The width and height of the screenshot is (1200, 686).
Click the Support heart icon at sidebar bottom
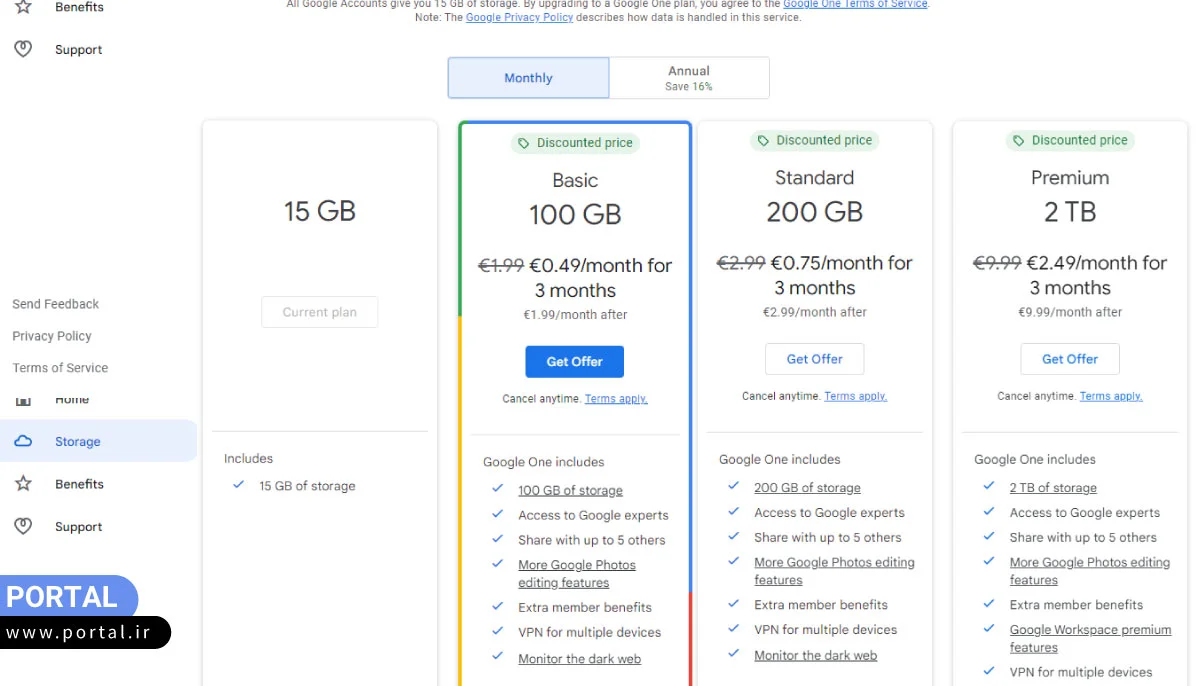point(23,526)
